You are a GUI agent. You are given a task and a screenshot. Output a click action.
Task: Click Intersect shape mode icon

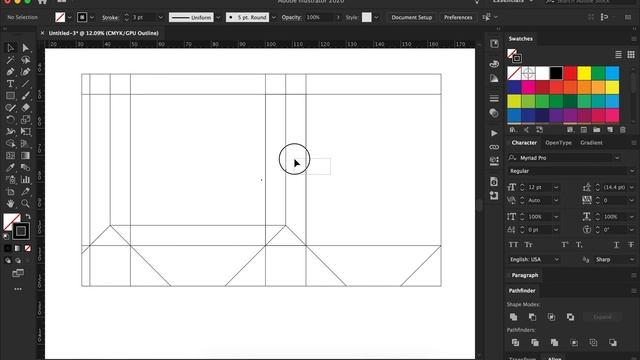point(551,317)
